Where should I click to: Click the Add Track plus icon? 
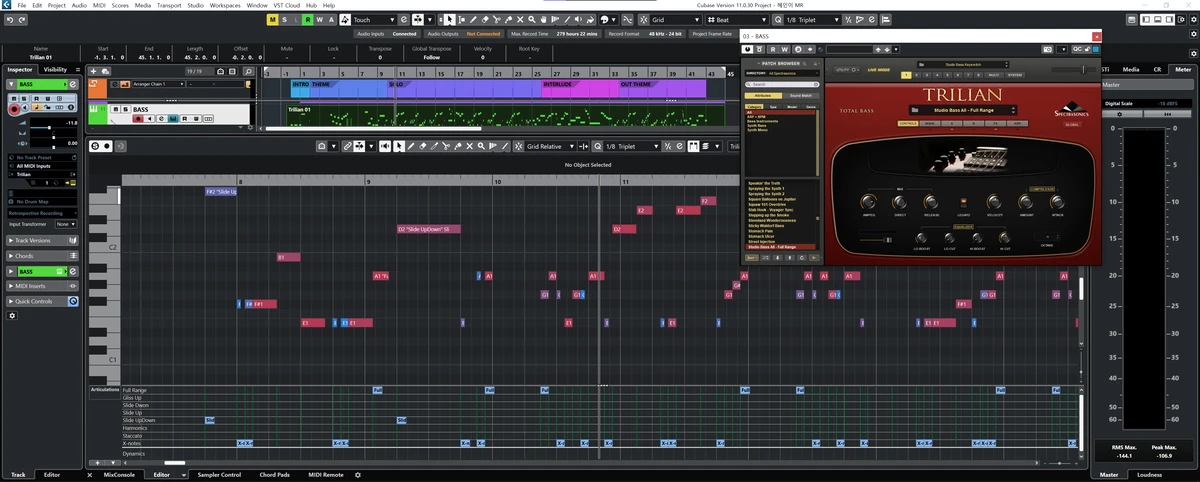click(93, 71)
